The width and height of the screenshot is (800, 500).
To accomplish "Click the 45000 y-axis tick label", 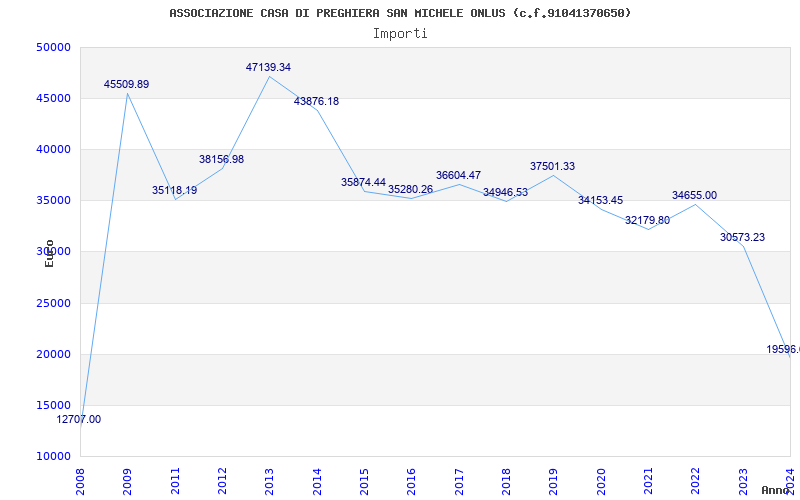I will pos(53,98).
